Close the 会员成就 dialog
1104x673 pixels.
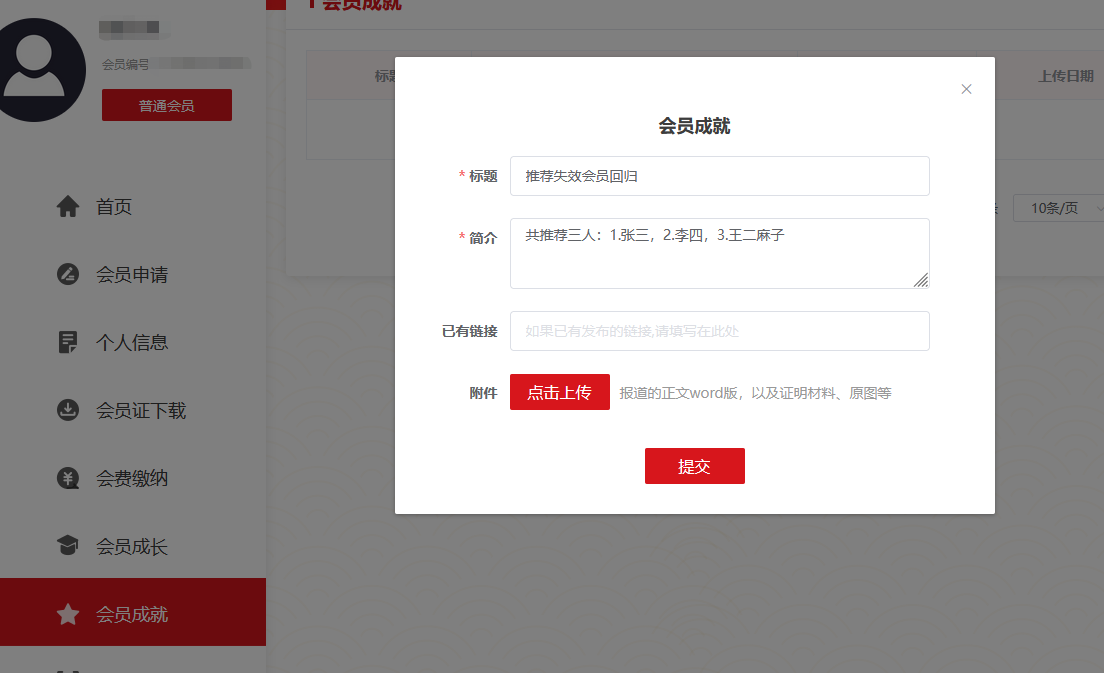pos(966,89)
